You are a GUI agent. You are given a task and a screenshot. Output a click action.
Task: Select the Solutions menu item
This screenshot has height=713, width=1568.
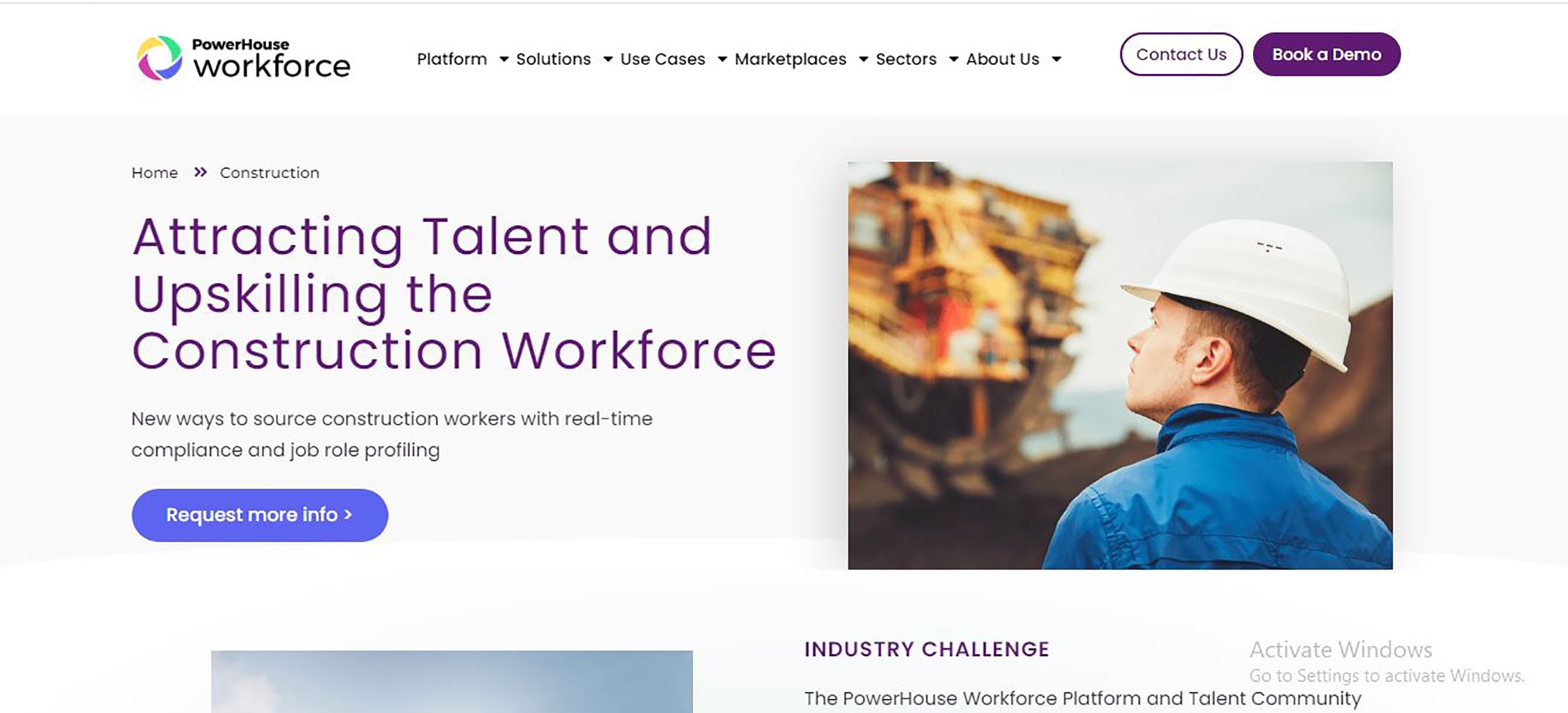[553, 59]
